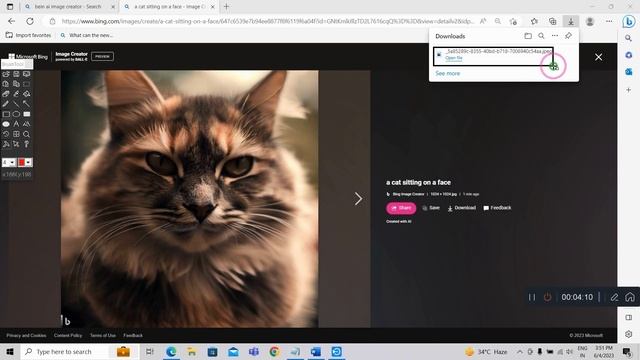Select the rectangle tool in drawing palette
640x360 pixels.
pyautogui.click(x=6, y=114)
